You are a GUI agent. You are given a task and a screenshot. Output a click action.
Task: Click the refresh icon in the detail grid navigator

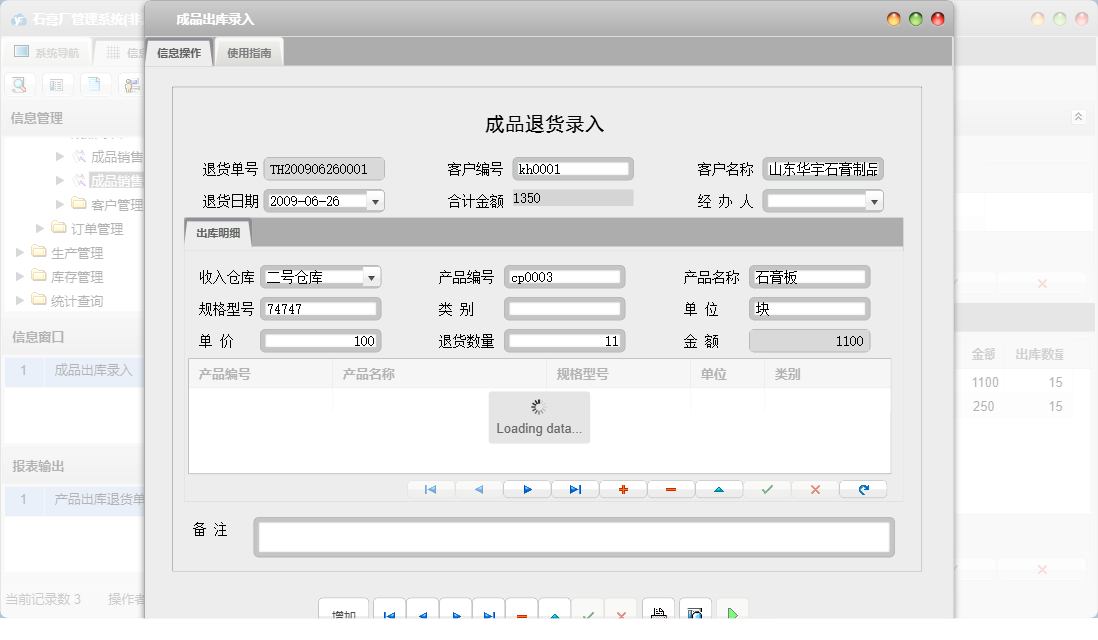[862, 489]
